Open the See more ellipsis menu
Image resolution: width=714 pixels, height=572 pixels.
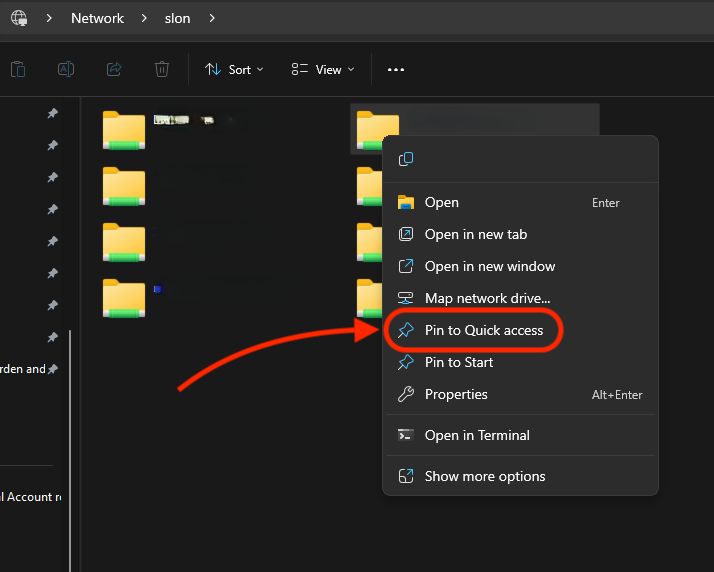[x=396, y=70]
